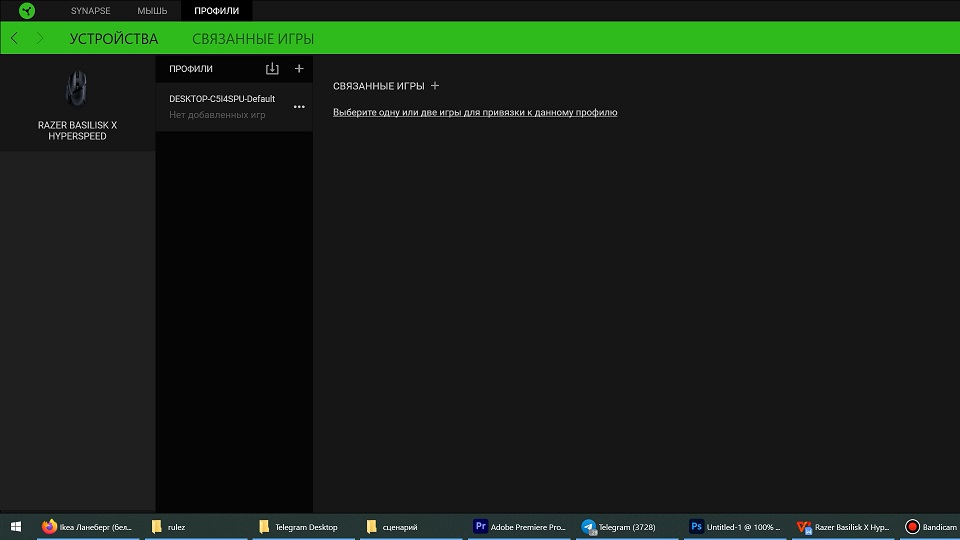Open the Windows Start menu

(16, 527)
